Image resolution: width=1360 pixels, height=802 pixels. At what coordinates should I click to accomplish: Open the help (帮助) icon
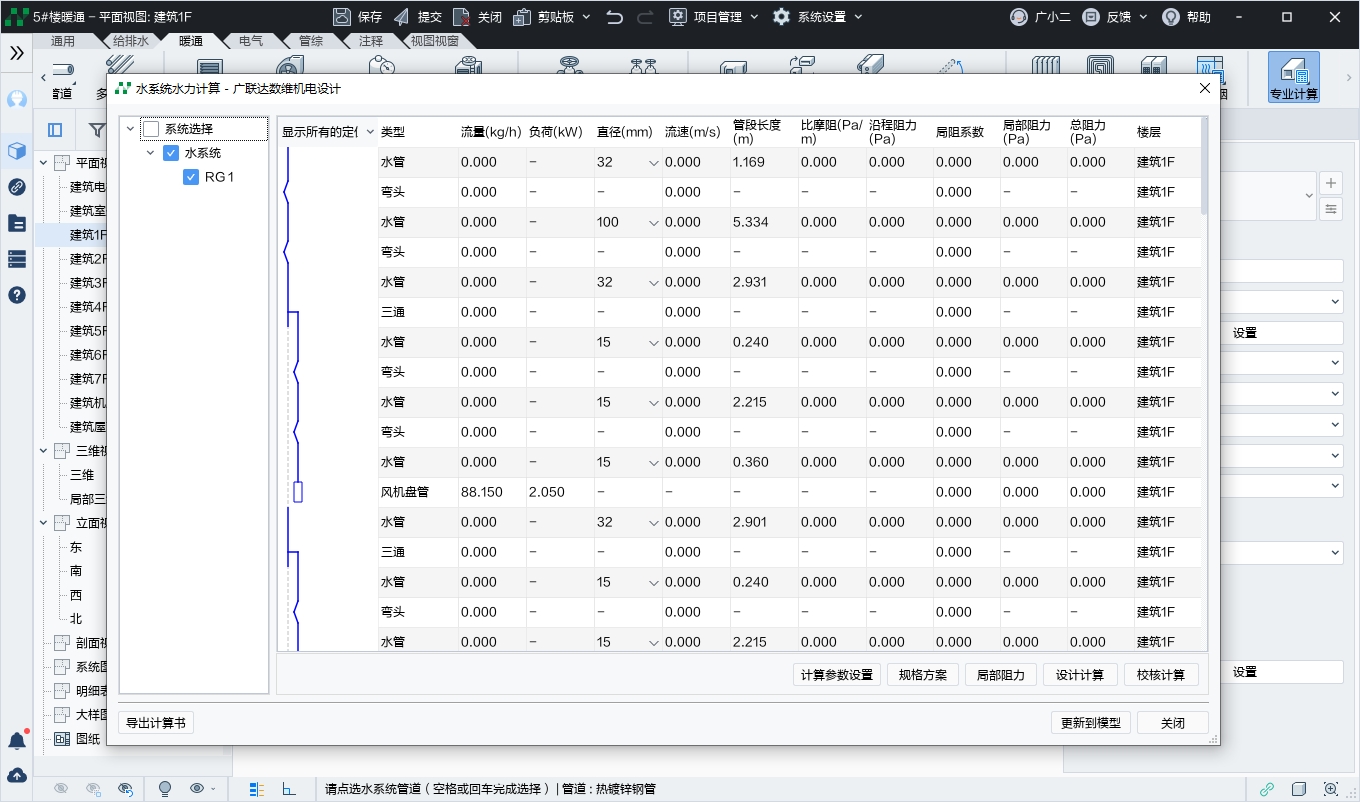coord(1170,17)
